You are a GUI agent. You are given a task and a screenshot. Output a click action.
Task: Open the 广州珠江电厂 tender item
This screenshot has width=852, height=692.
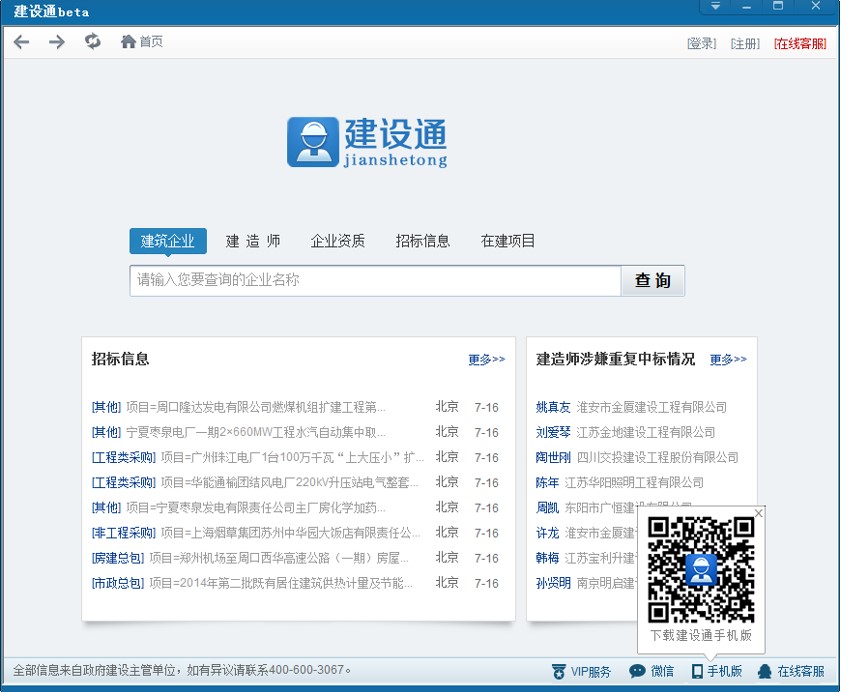coord(292,457)
